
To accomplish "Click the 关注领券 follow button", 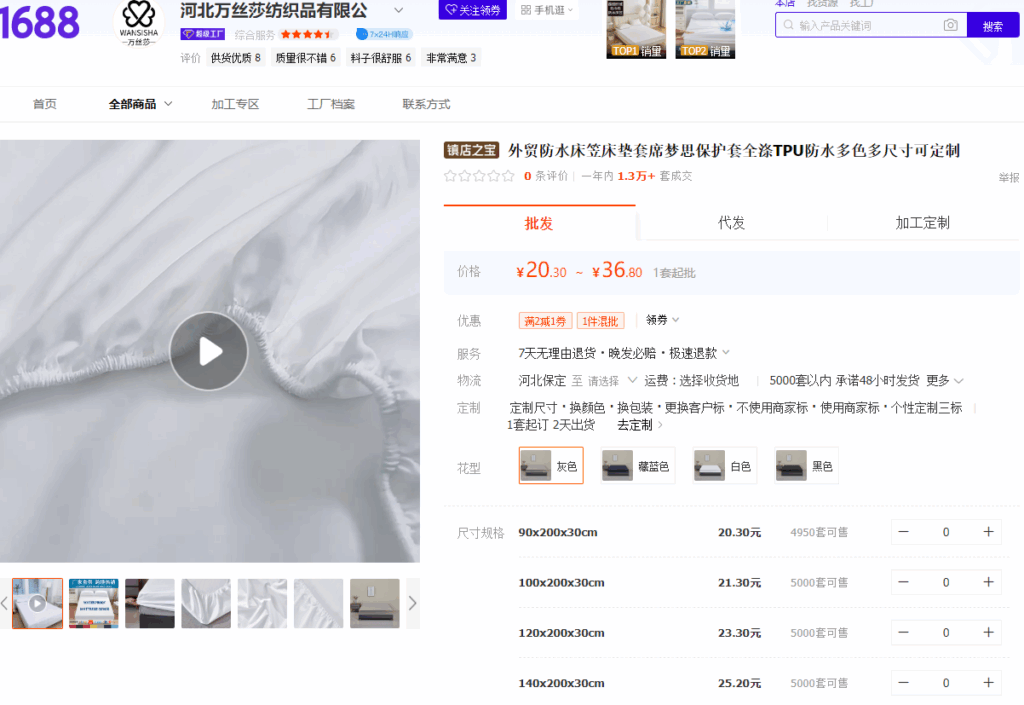I will click(x=472, y=10).
